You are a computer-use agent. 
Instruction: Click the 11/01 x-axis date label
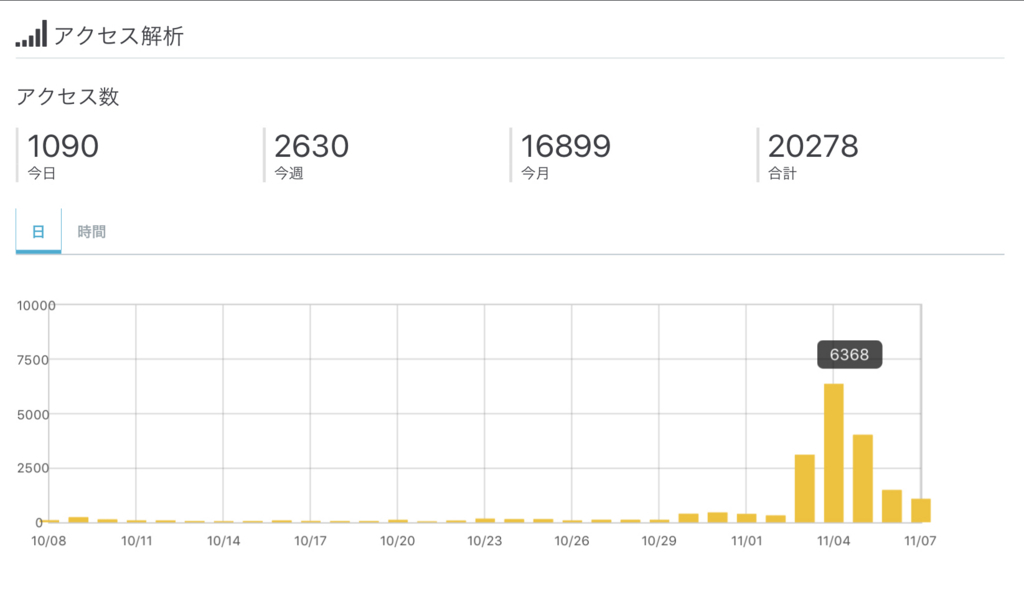pyautogui.click(x=746, y=541)
